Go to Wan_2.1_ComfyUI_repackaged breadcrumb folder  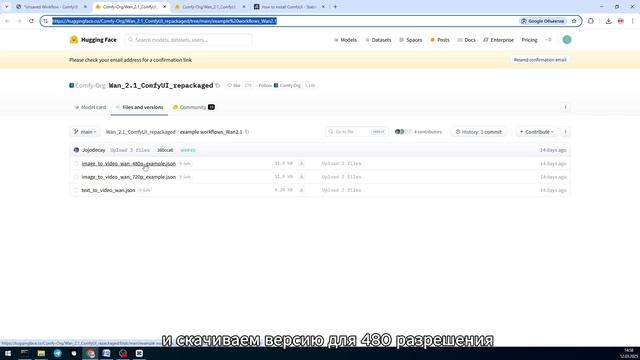[x=140, y=132]
